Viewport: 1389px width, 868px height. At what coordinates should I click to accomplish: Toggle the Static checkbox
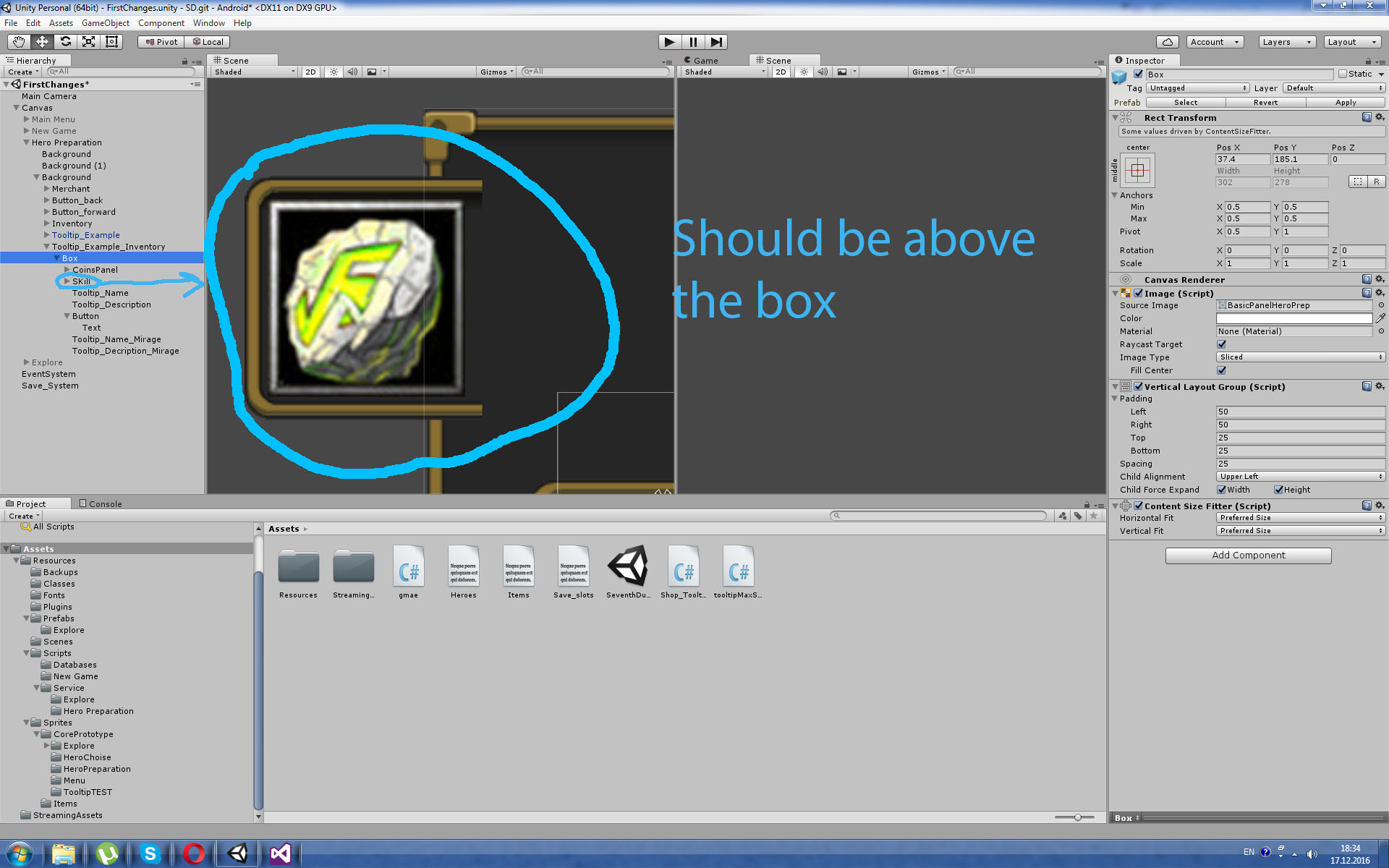coord(1343,74)
